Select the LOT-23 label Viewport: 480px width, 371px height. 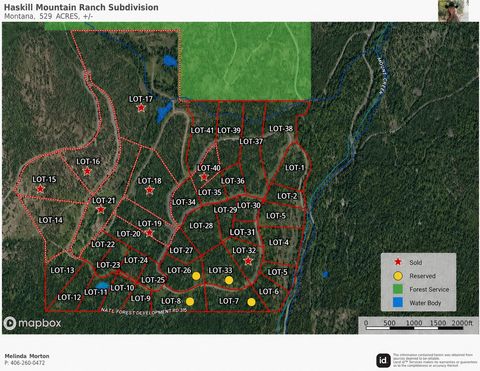[x=108, y=265]
